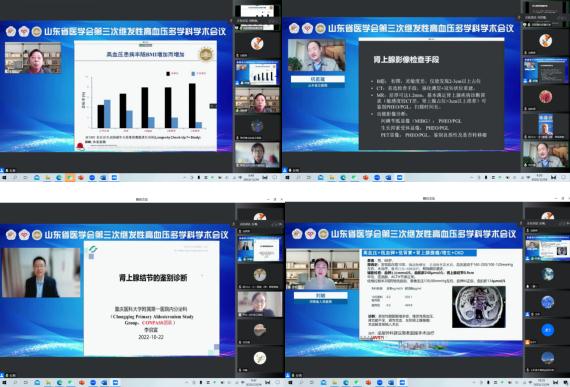Open PowerPoint in top-right screenshot's taskbar

365,178
